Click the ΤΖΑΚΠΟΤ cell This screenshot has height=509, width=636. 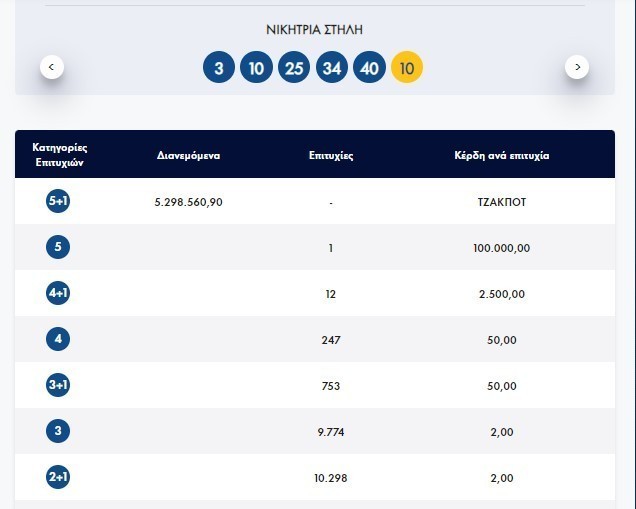(502, 202)
